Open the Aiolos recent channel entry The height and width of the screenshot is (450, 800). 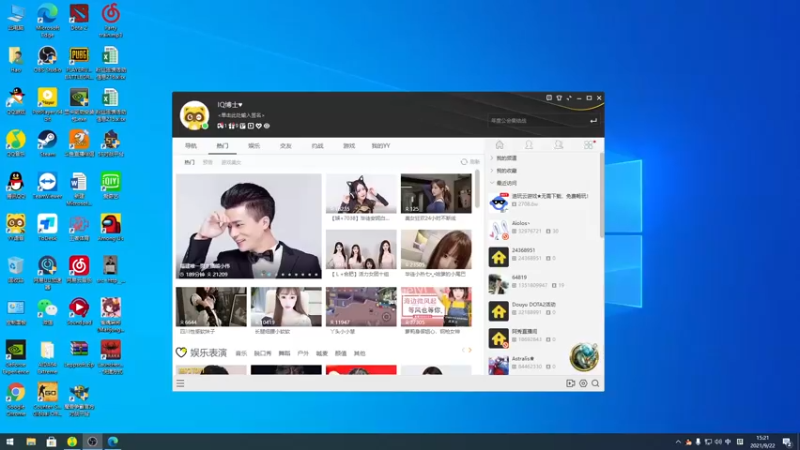point(542,230)
